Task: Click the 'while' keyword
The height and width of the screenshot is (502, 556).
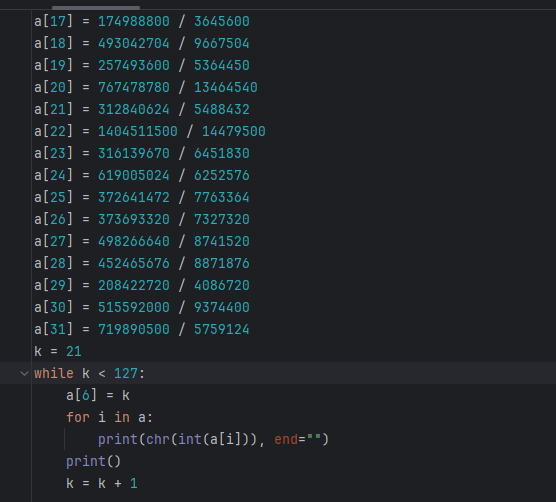Action: coord(54,373)
